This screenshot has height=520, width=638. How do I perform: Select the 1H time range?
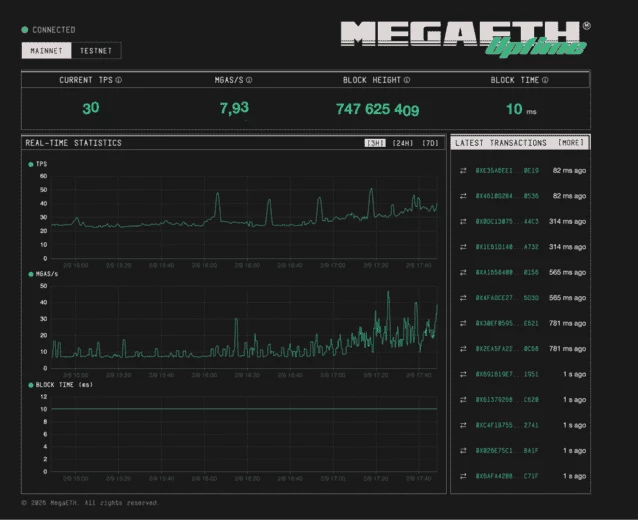click(x=375, y=143)
